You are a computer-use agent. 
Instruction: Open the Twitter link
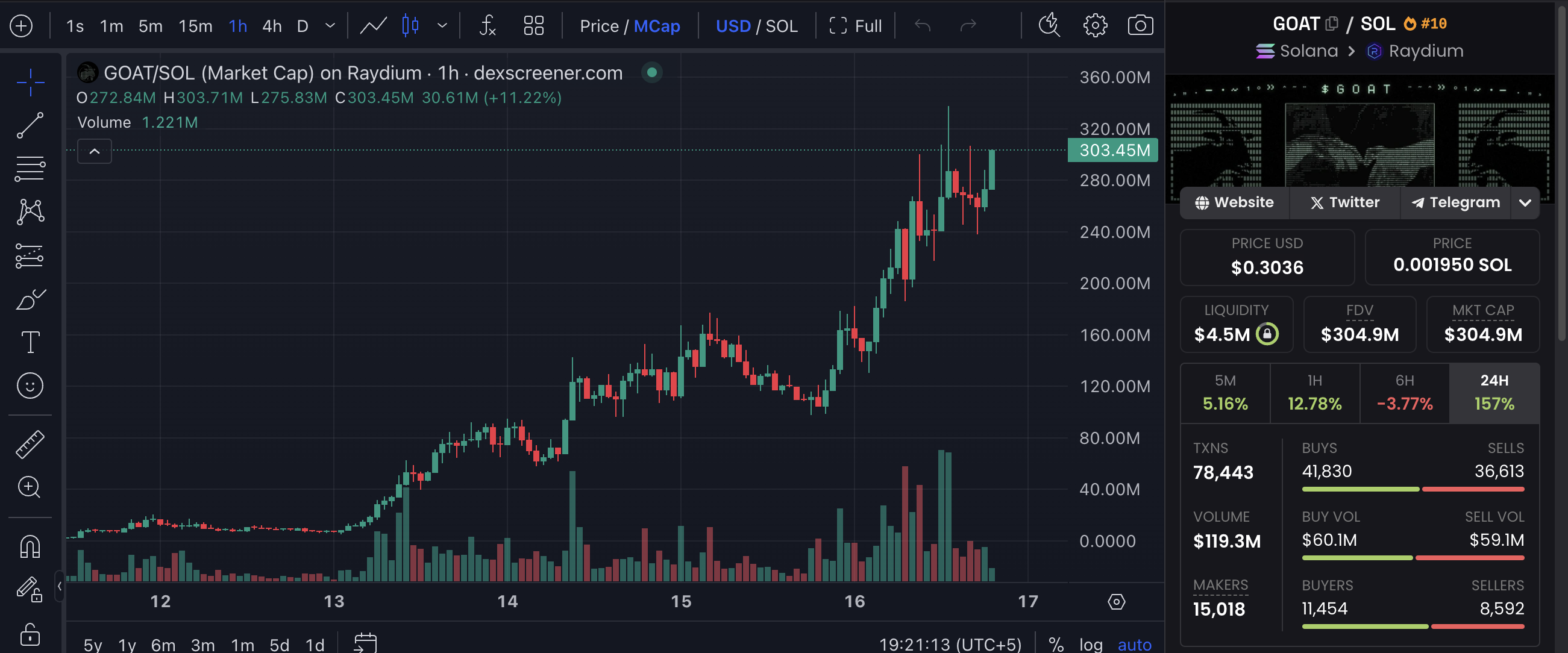[1344, 202]
